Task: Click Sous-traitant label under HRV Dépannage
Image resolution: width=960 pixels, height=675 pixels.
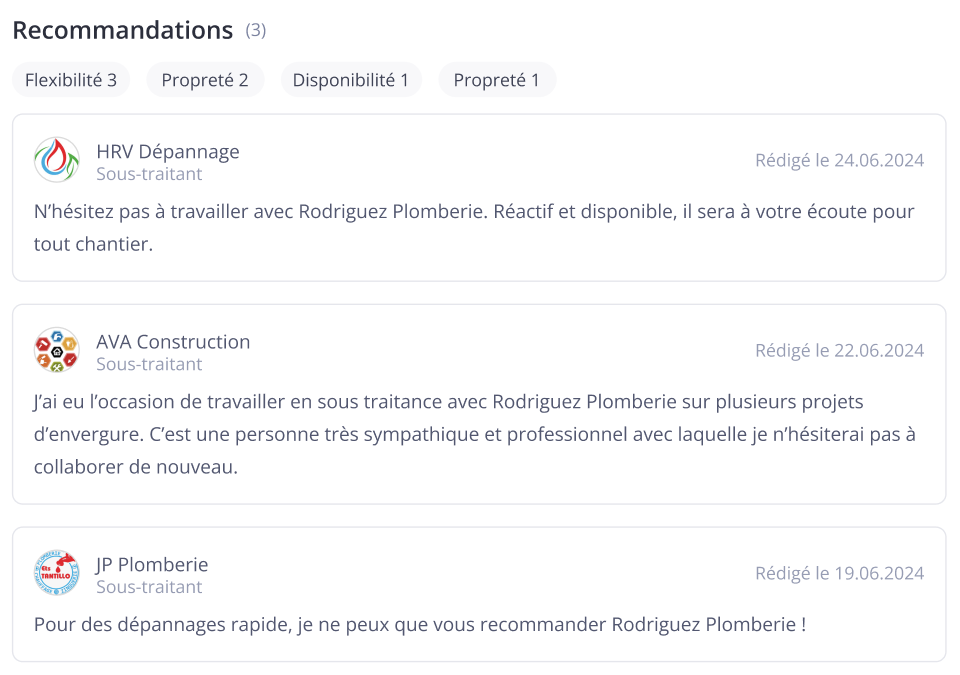Action: coord(149,174)
